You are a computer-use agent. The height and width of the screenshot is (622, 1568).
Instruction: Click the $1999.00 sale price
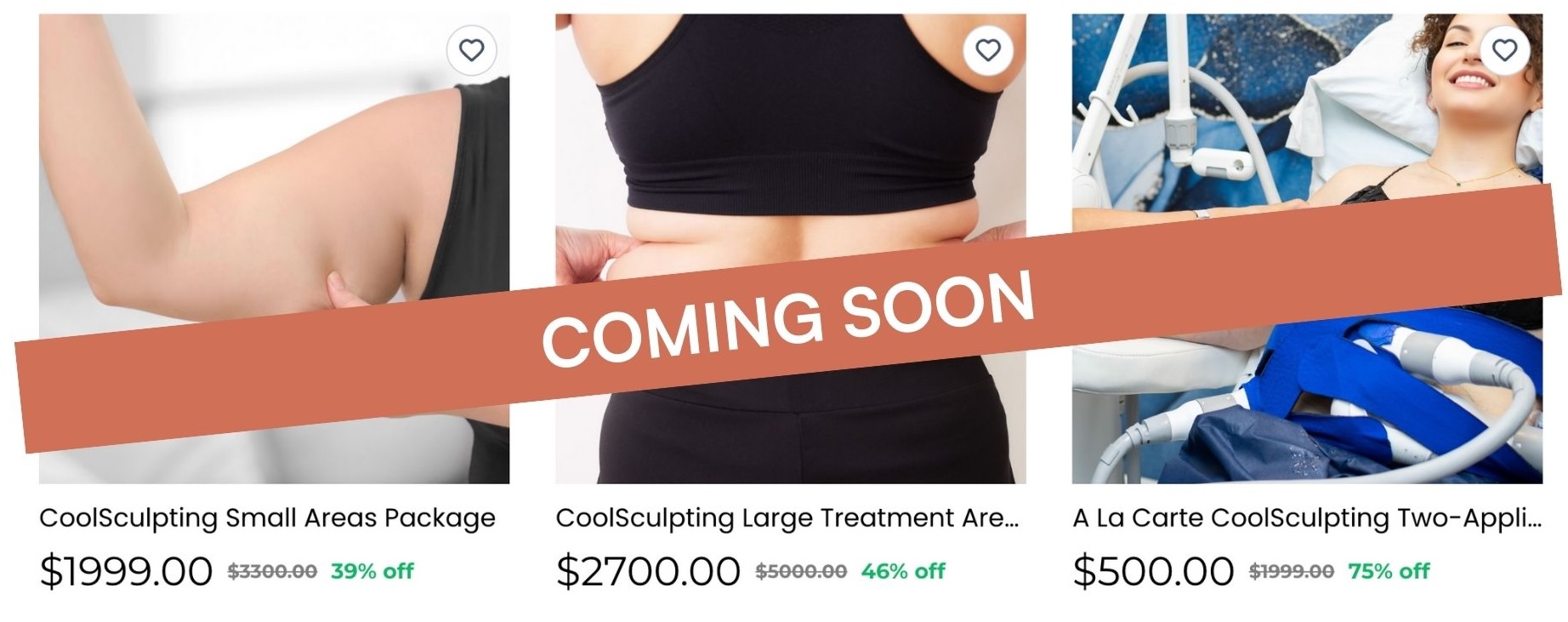click(126, 571)
